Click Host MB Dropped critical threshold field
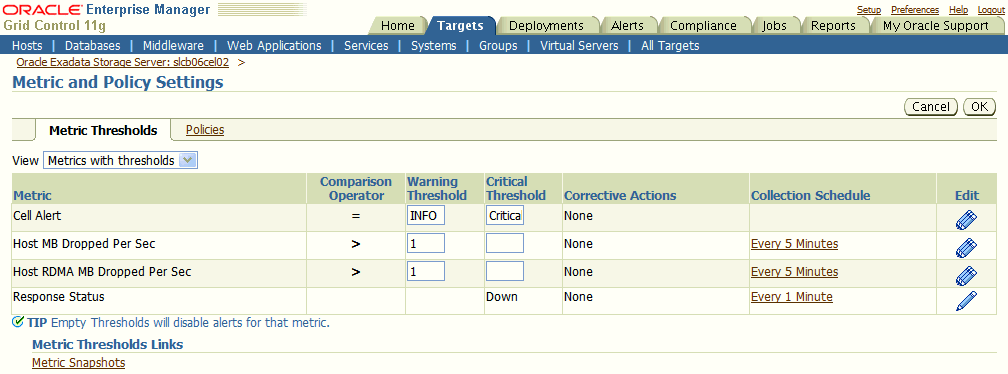The height and width of the screenshot is (374, 1008). pos(505,243)
